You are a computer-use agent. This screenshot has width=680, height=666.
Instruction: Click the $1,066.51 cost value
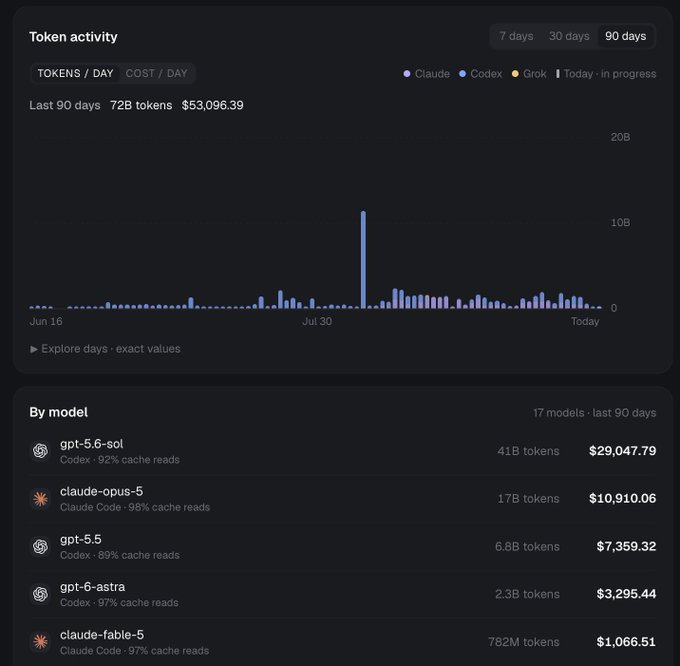click(626, 642)
